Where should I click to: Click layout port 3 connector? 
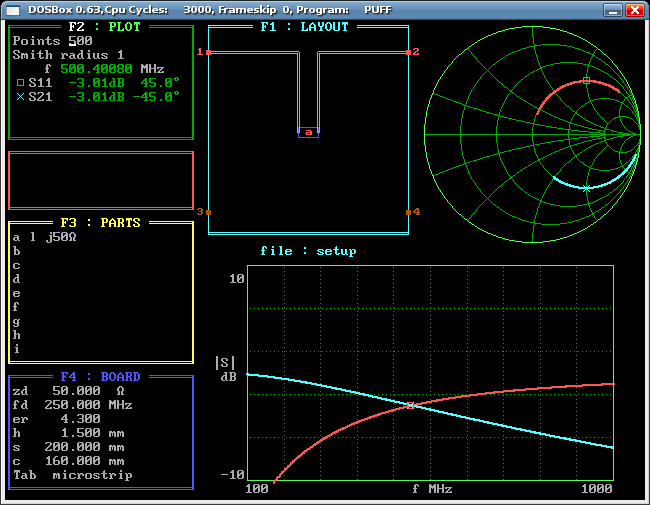[x=209, y=212]
